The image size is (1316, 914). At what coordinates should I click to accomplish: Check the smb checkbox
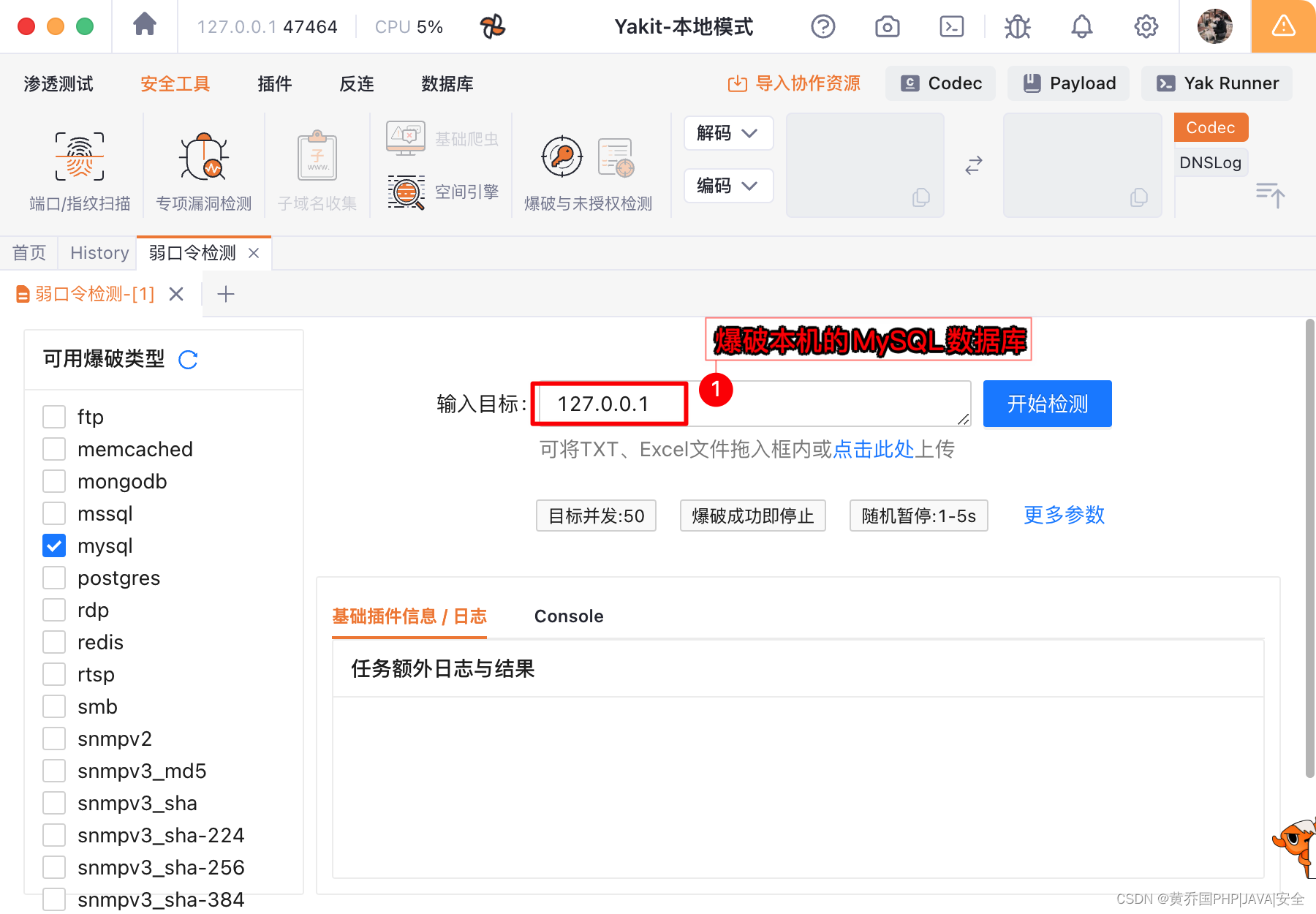(x=54, y=706)
